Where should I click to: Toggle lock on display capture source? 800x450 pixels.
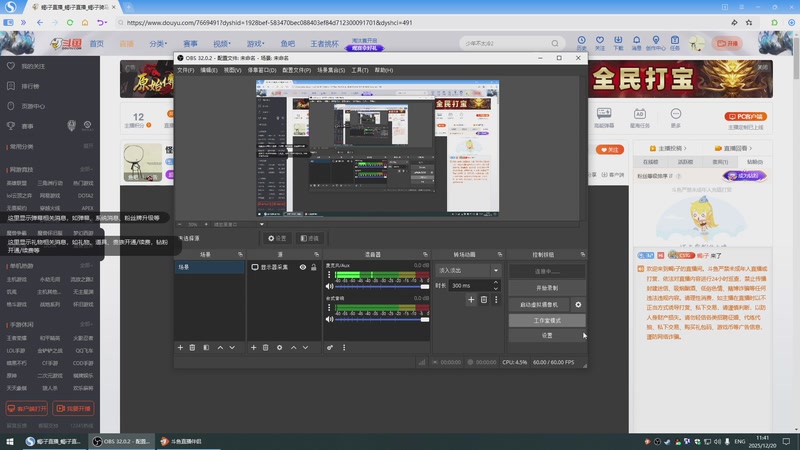[313, 268]
